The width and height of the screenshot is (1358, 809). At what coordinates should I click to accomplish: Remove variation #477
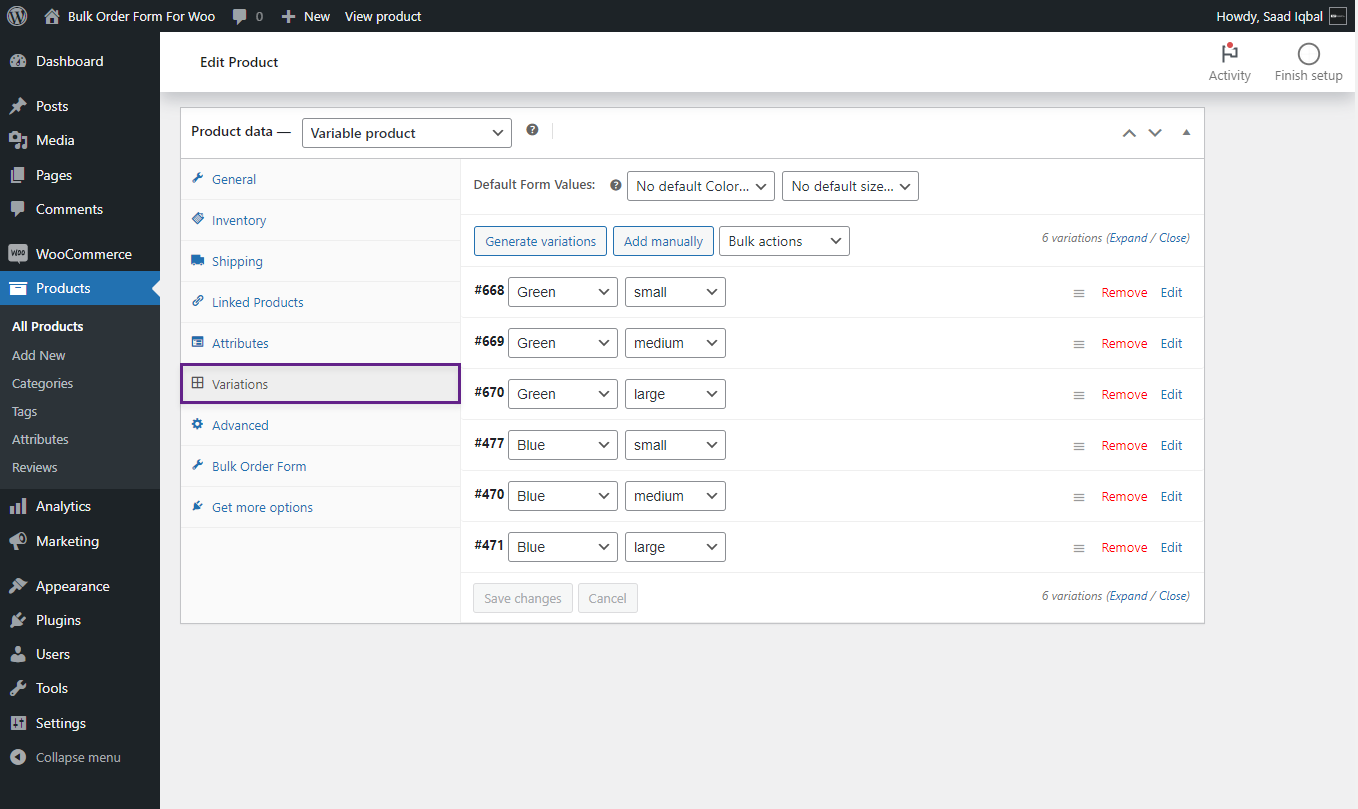[x=1124, y=445]
